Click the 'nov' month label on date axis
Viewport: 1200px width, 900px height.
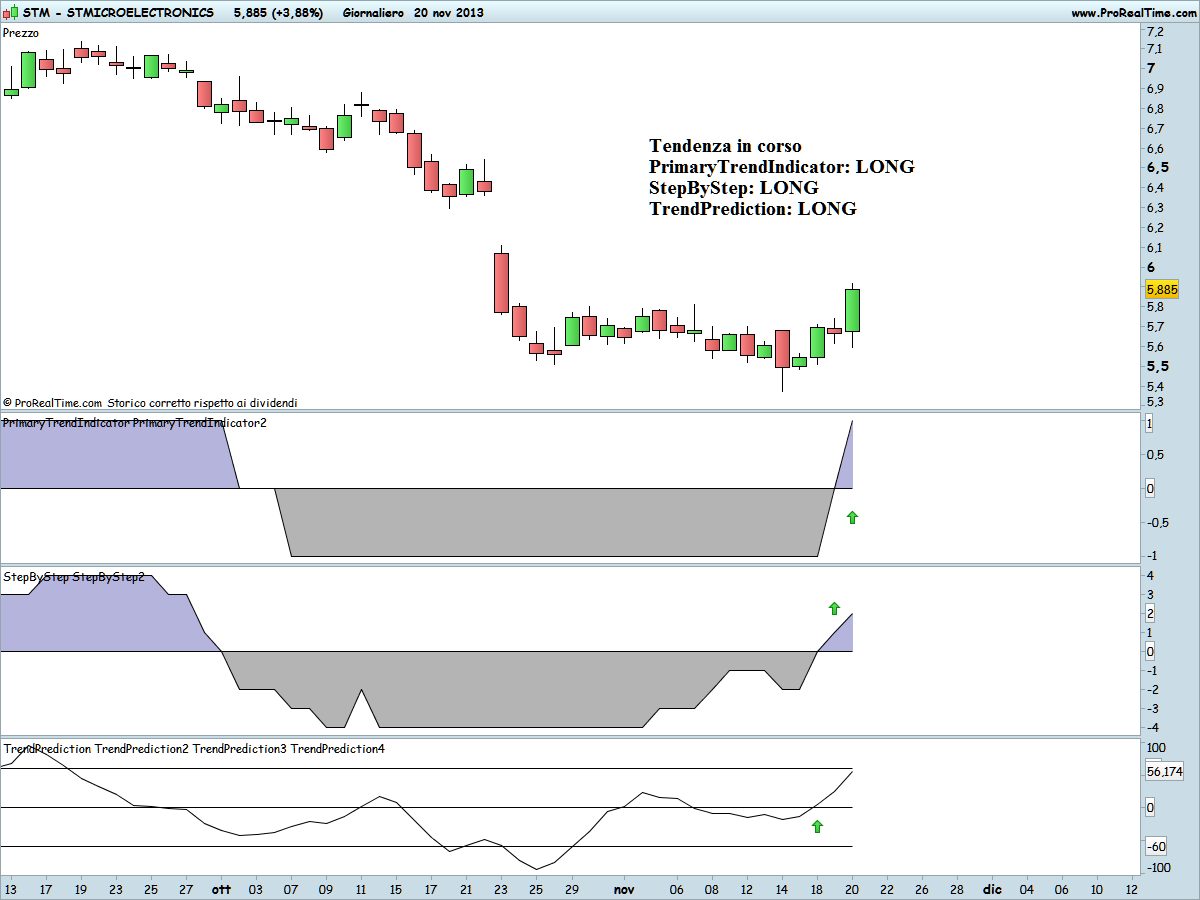tap(624, 889)
